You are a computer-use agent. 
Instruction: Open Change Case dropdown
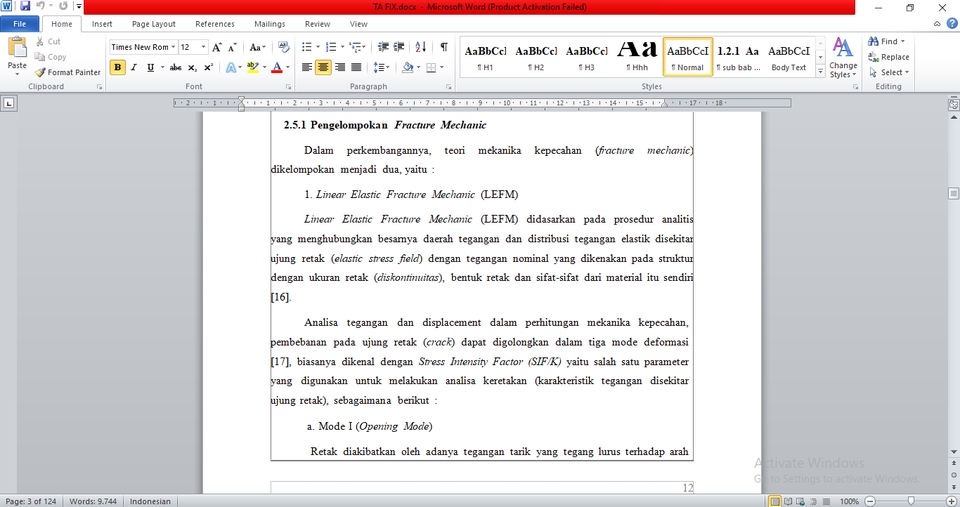click(257, 47)
